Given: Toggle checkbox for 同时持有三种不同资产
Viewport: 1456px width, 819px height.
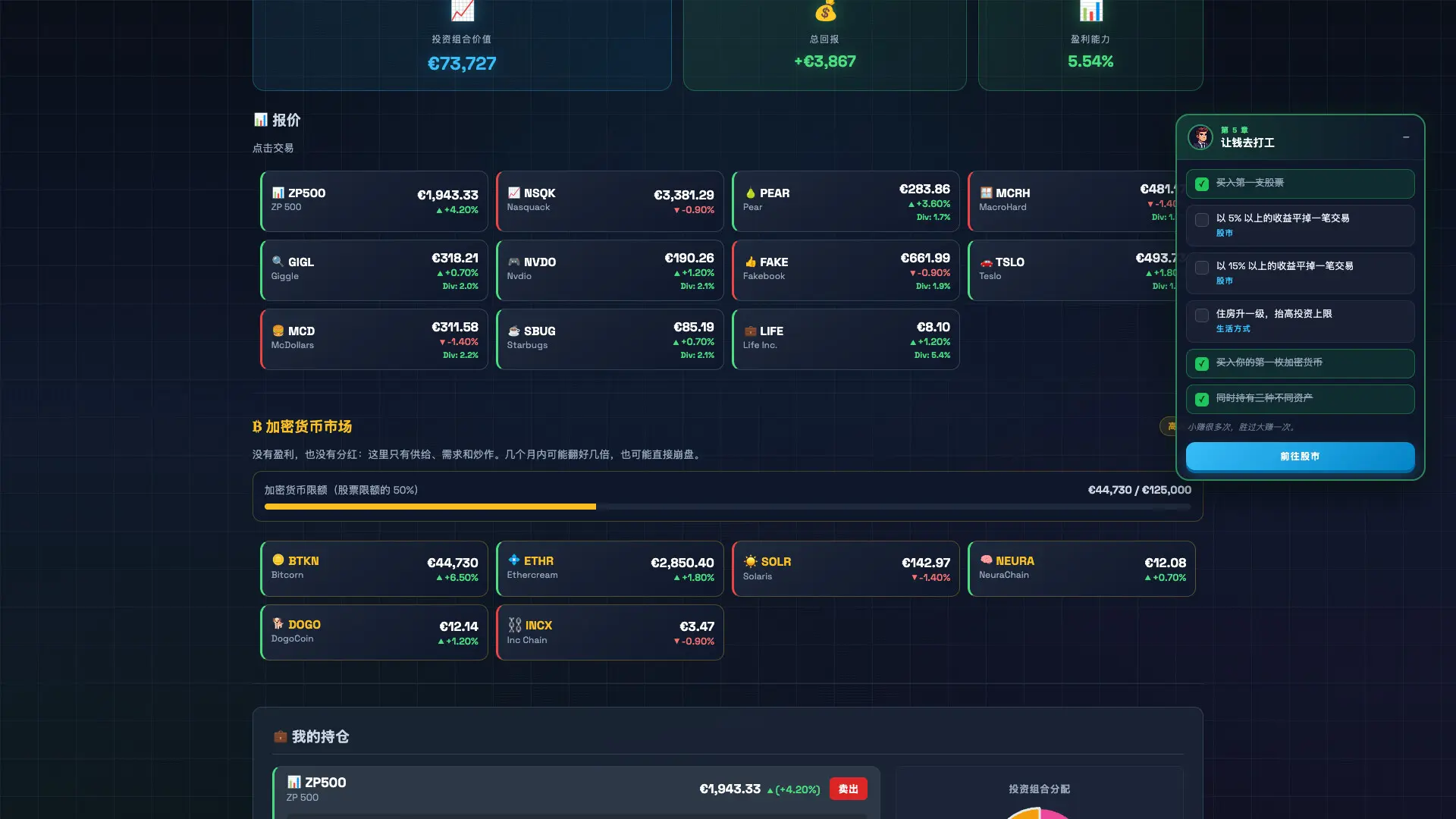Looking at the screenshot, I should (x=1201, y=400).
